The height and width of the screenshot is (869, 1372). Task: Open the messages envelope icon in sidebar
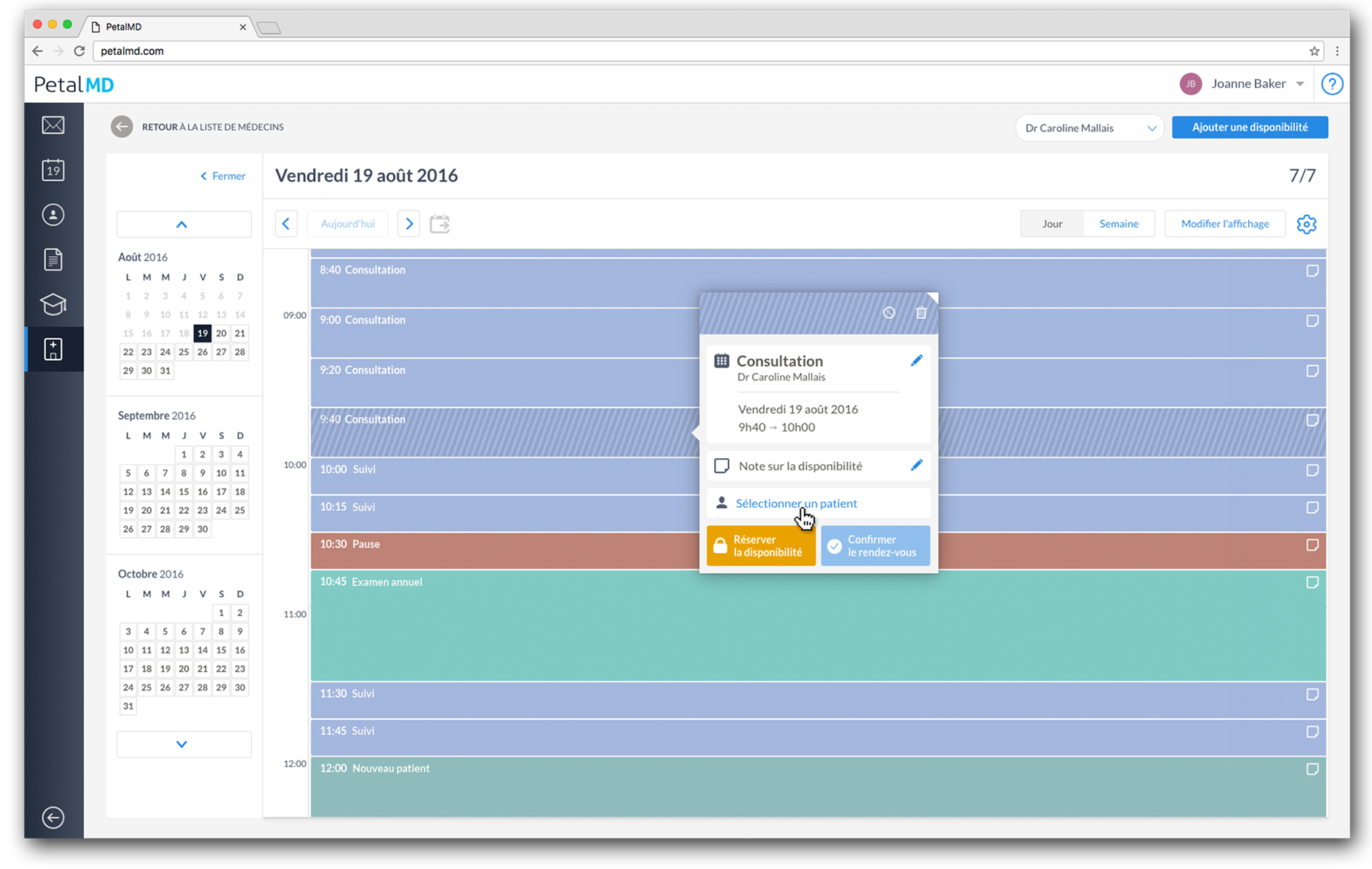coord(53,125)
